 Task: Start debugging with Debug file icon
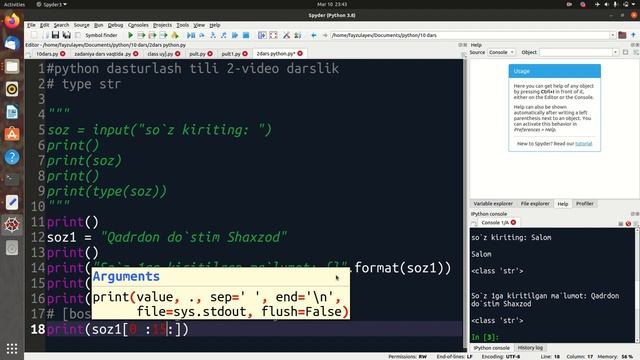coord(191,36)
